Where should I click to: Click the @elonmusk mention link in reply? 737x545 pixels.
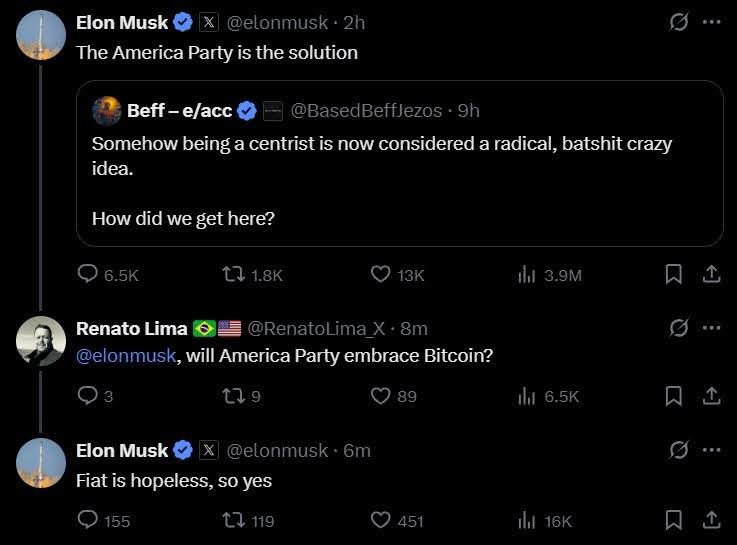126,355
